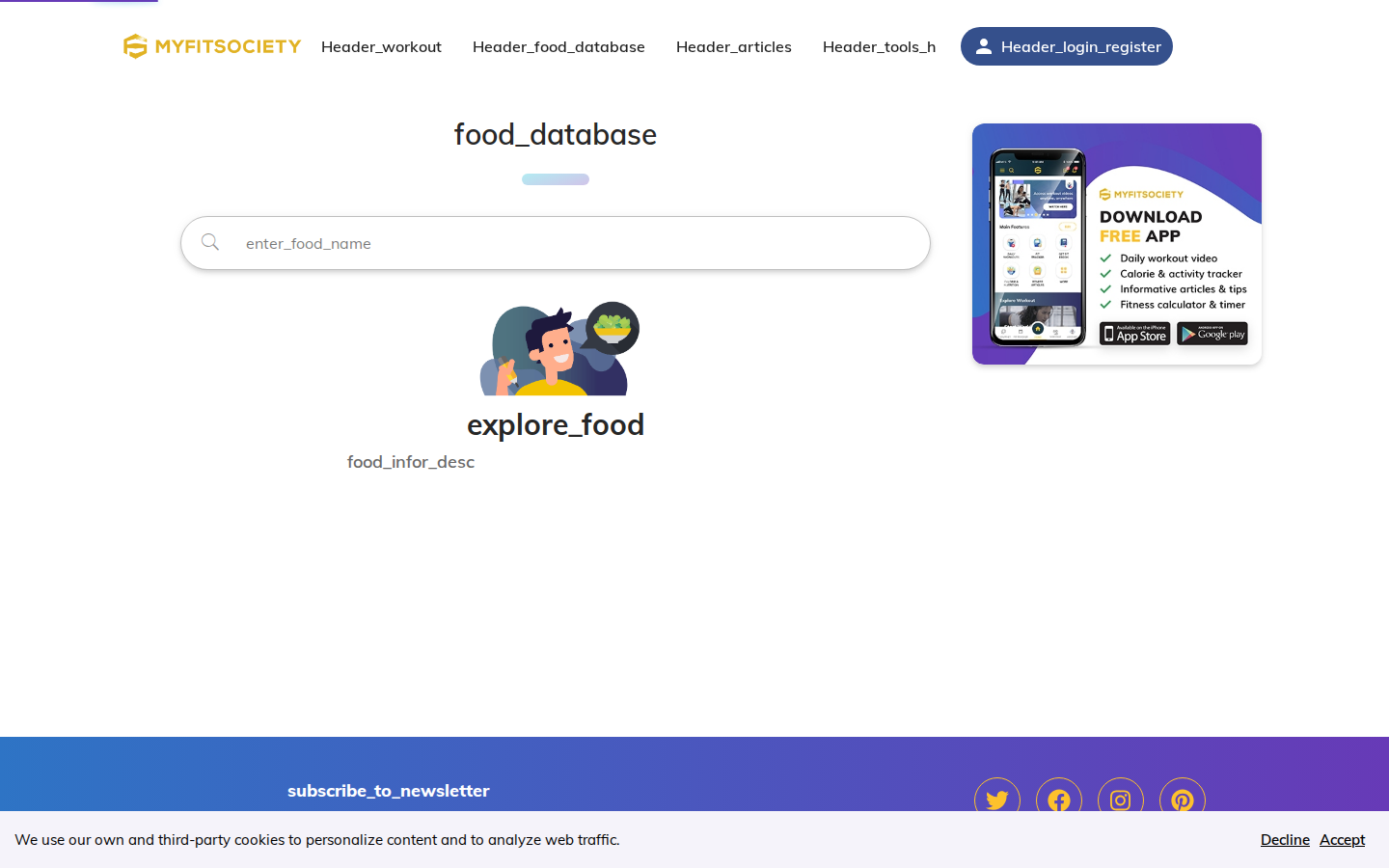This screenshot has width=1389, height=868.
Task: Click Header_login_register button
Action: tap(1067, 46)
